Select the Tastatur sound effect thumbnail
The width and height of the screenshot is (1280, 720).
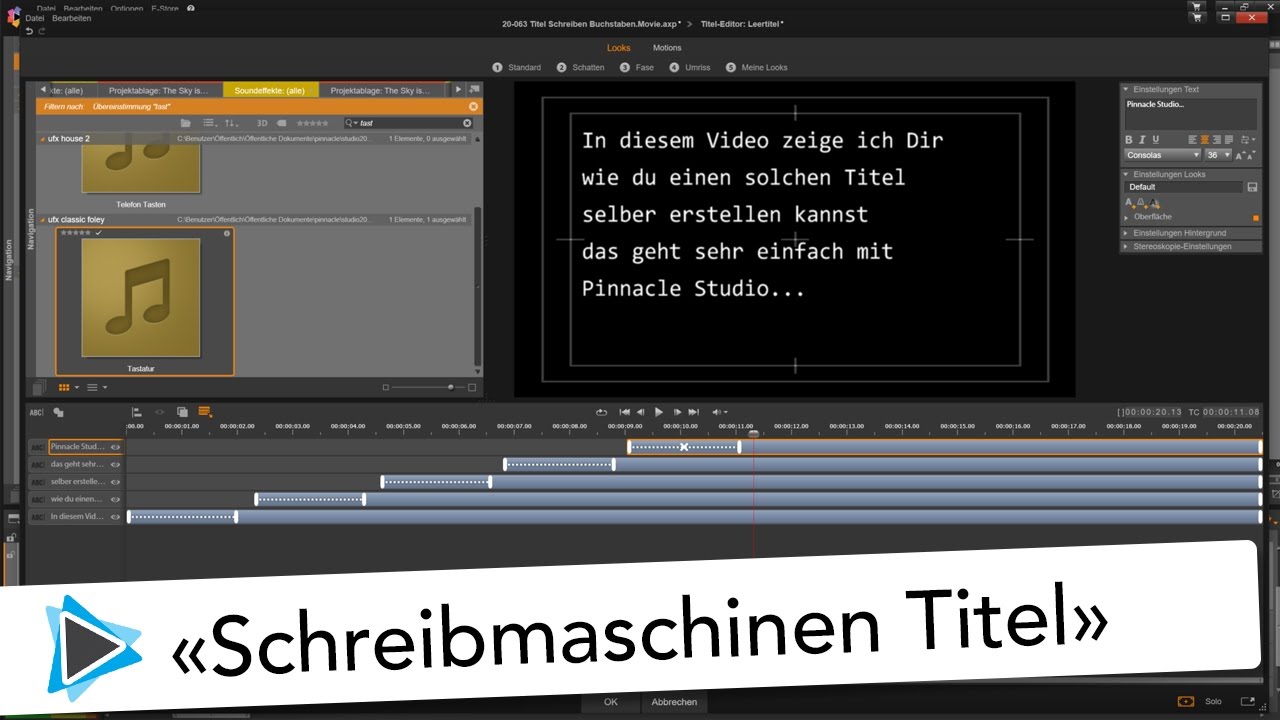(141, 298)
